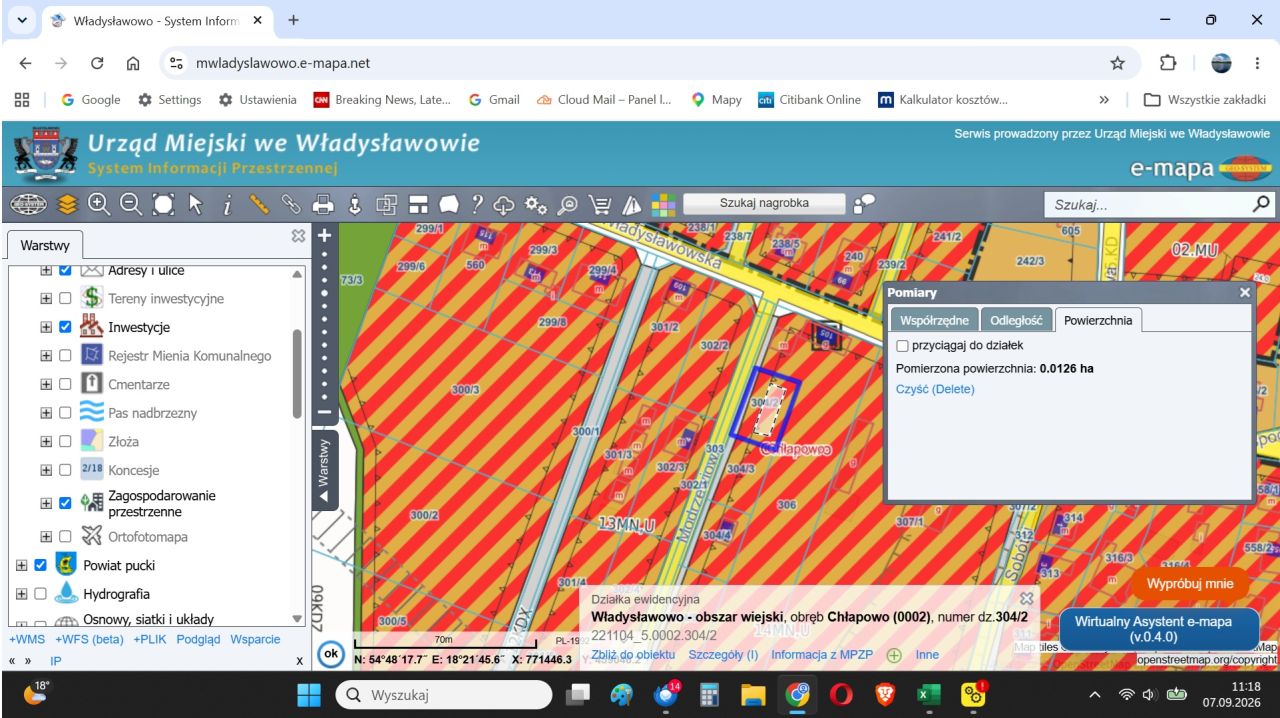
Task: Enable the Rejestr Mienia Komunalnego layer
Action: (65, 355)
